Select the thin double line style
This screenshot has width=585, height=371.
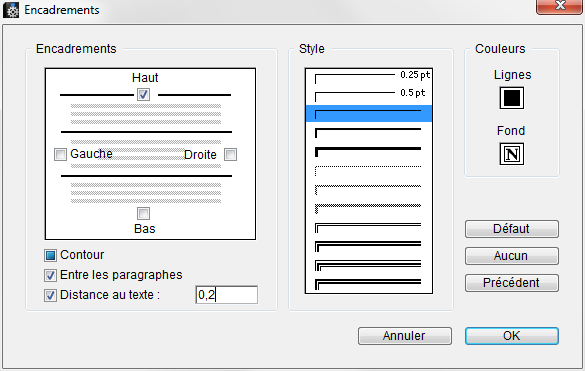point(369,228)
